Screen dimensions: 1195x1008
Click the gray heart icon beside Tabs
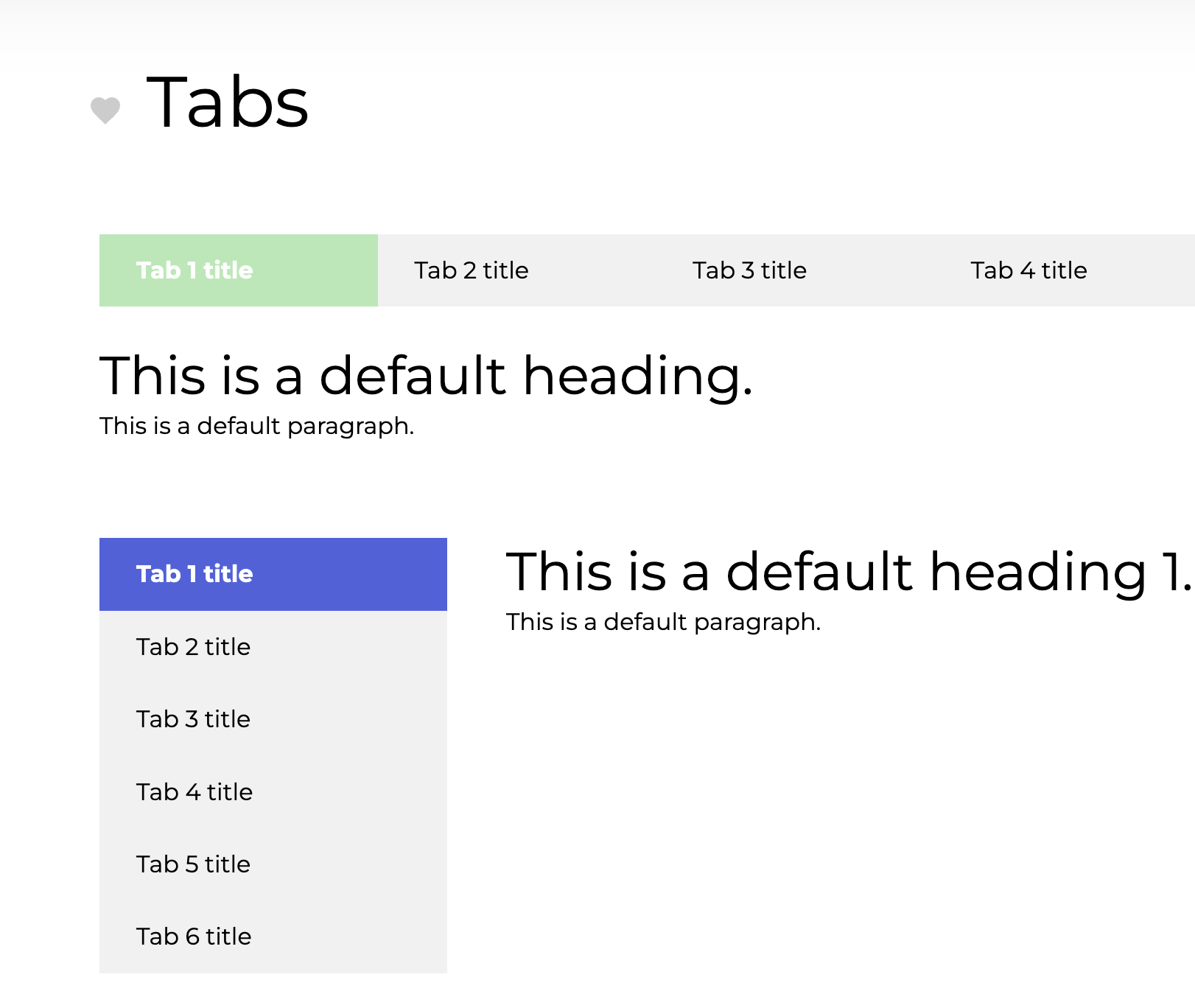pos(105,111)
